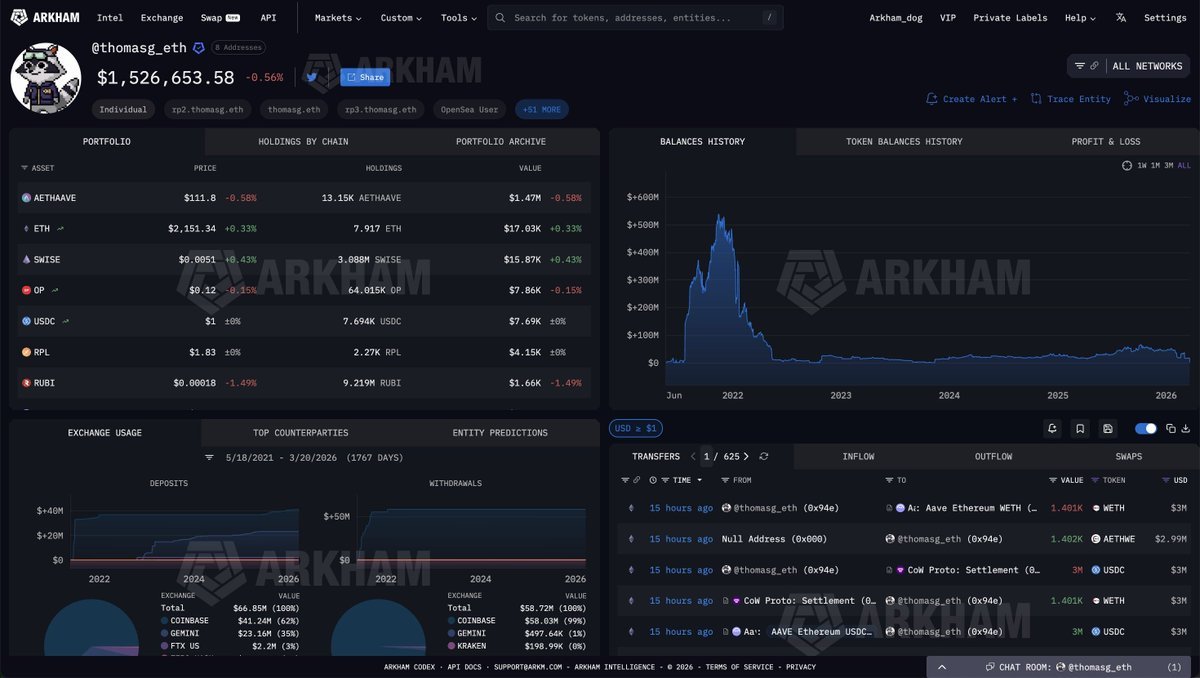The image size is (1200, 678).
Task: Click the Share button on the profile
Action: point(364,76)
